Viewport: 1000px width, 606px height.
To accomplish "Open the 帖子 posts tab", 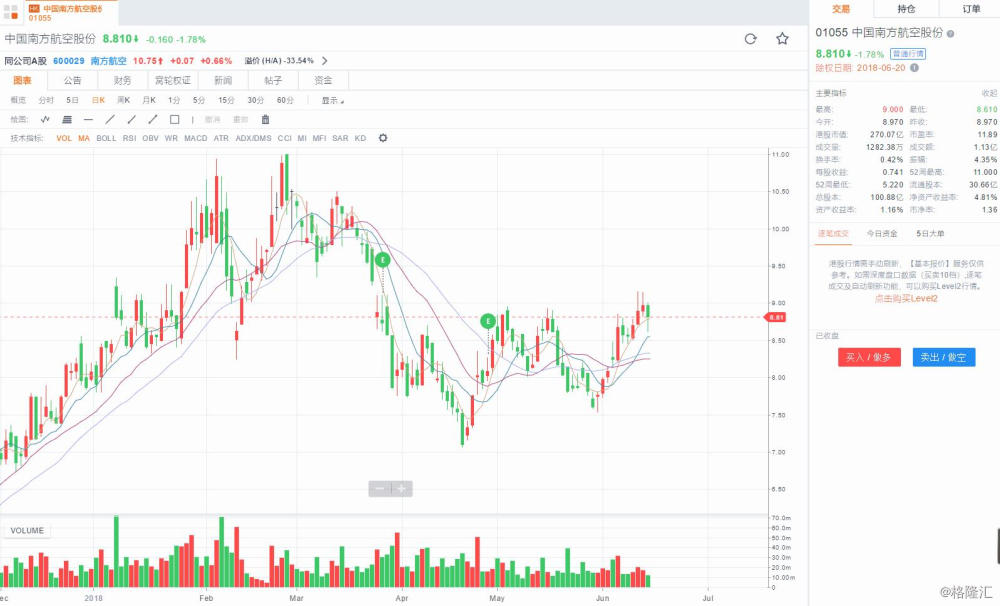I will (273, 80).
